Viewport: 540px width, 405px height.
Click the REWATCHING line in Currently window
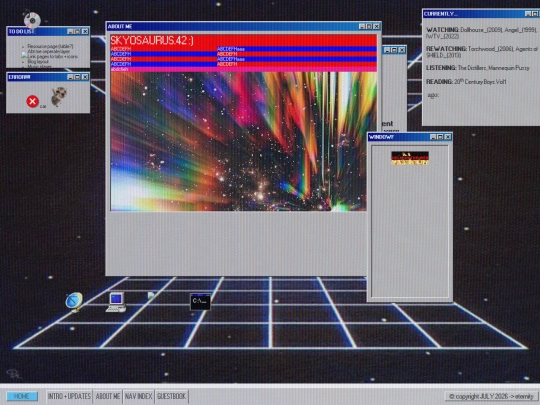point(482,52)
